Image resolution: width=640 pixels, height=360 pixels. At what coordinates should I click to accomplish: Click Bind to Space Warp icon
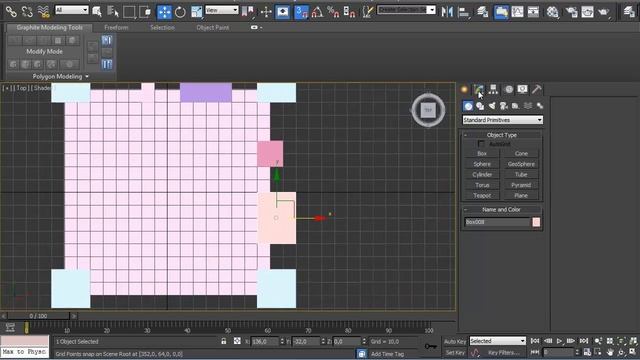(x=43, y=11)
